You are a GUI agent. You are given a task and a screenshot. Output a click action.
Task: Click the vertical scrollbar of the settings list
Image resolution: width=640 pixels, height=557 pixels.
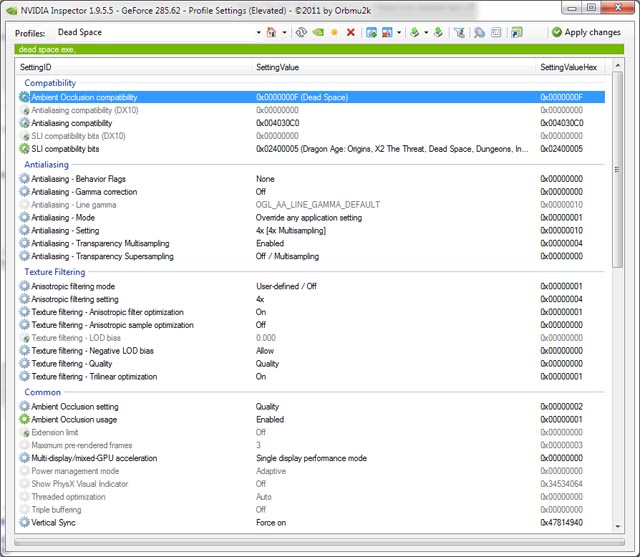pos(615,300)
